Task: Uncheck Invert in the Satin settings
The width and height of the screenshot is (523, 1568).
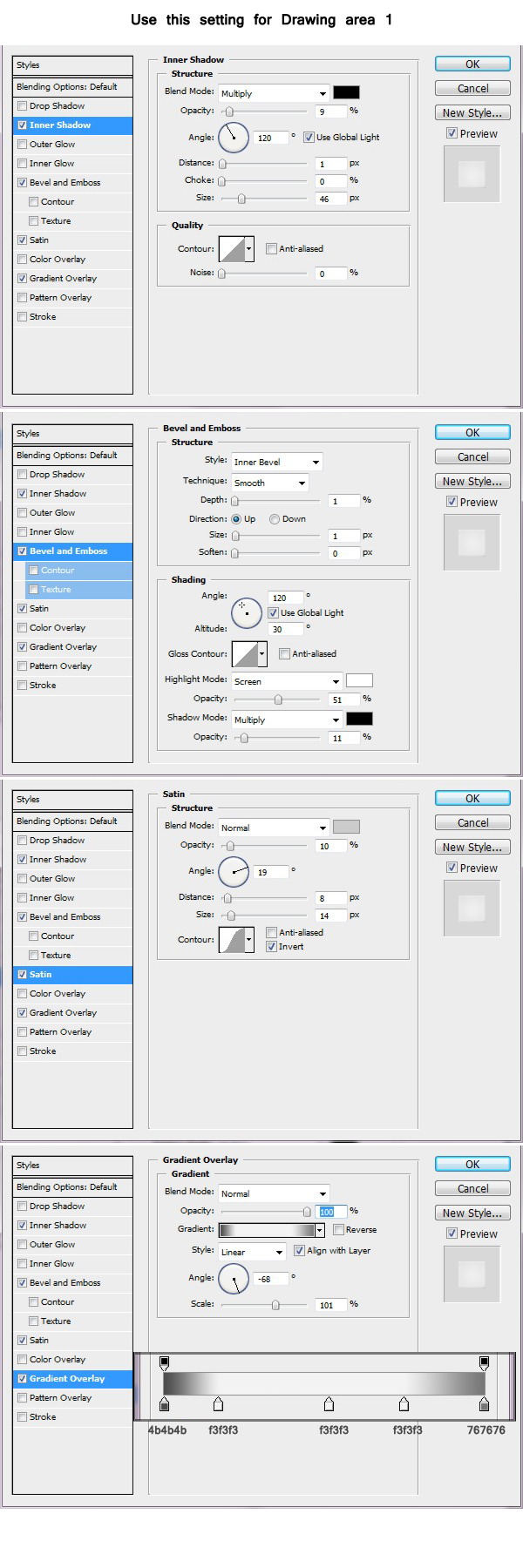Action: [x=271, y=946]
